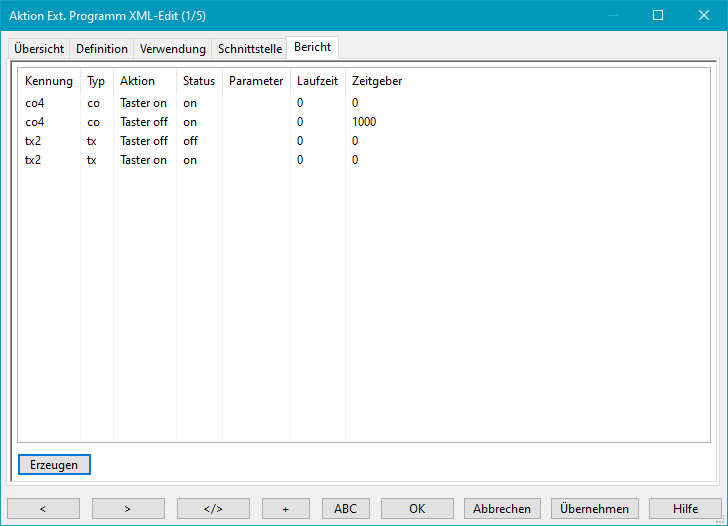The width and height of the screenshot is (728, 526).
Task: Click the Erzeugen button
Action: click(54, 464)
